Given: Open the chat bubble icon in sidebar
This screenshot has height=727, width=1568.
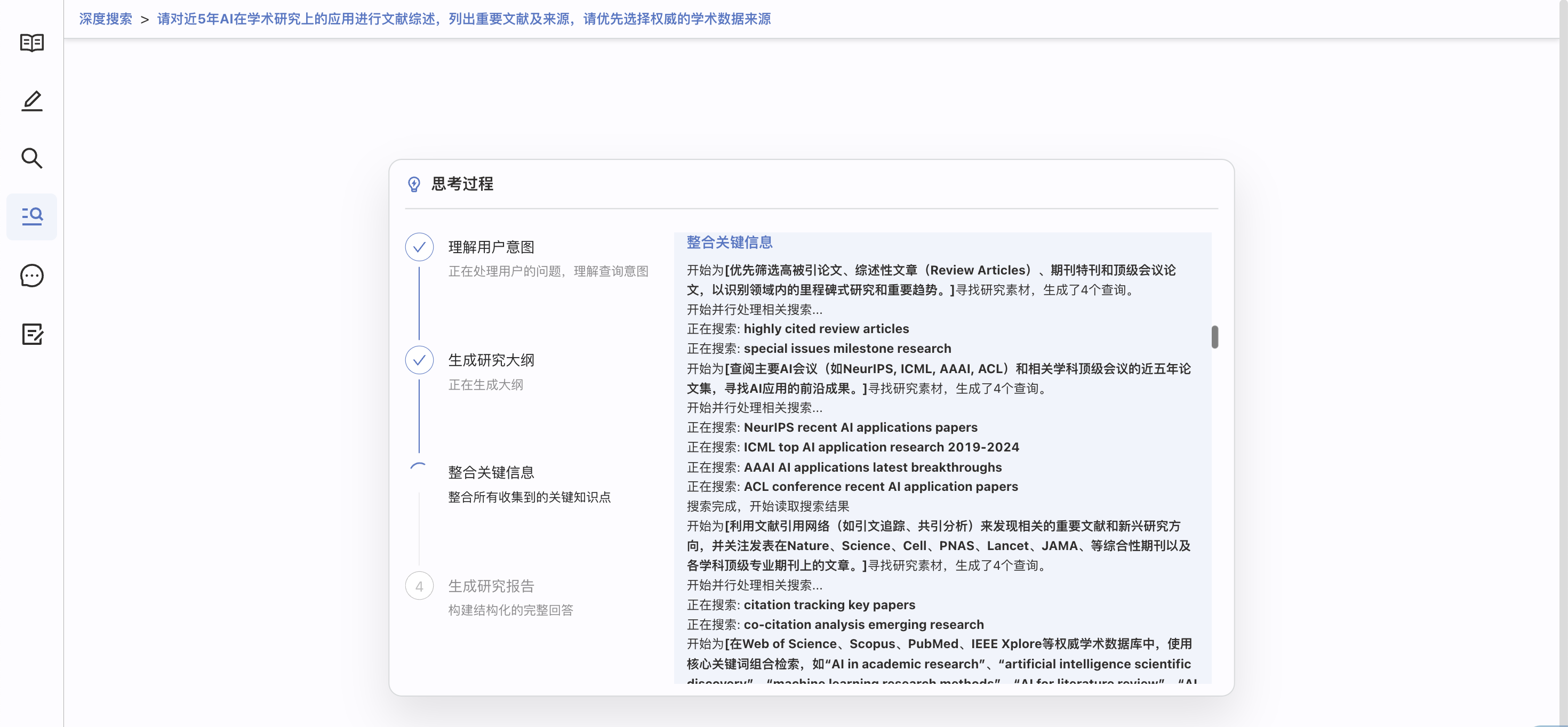Looking at the screenshot, I should click(x=31, y=276).
